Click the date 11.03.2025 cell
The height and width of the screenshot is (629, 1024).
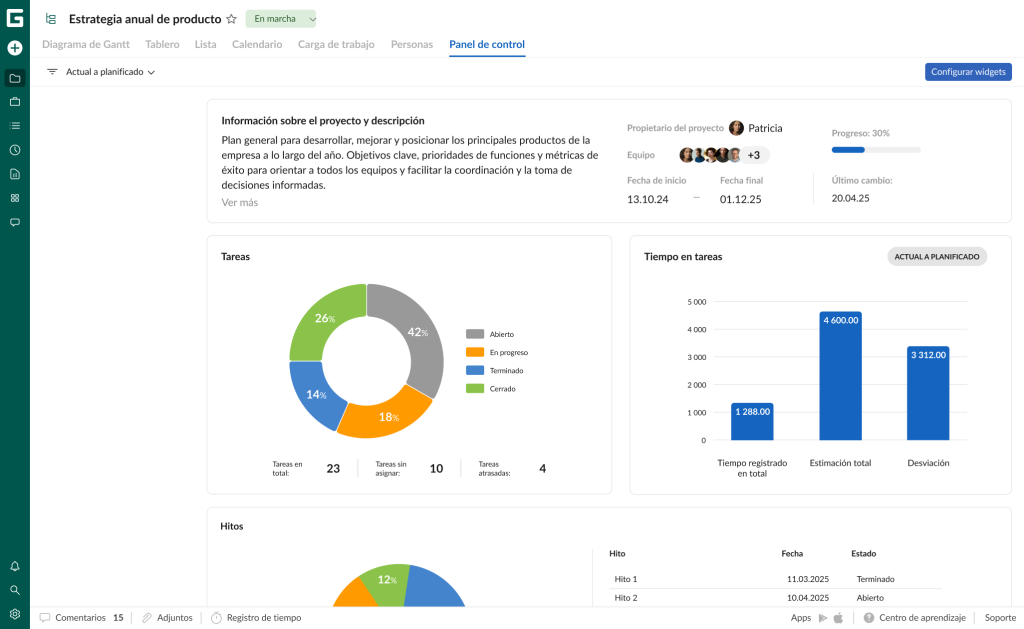[808, 579]
